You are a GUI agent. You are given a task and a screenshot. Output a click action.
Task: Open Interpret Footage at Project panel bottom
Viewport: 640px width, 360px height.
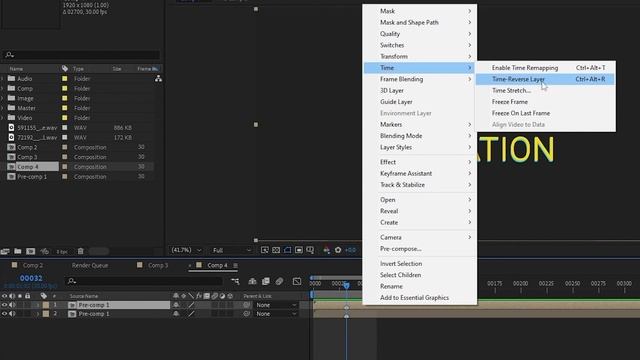[x=5, y=251]
